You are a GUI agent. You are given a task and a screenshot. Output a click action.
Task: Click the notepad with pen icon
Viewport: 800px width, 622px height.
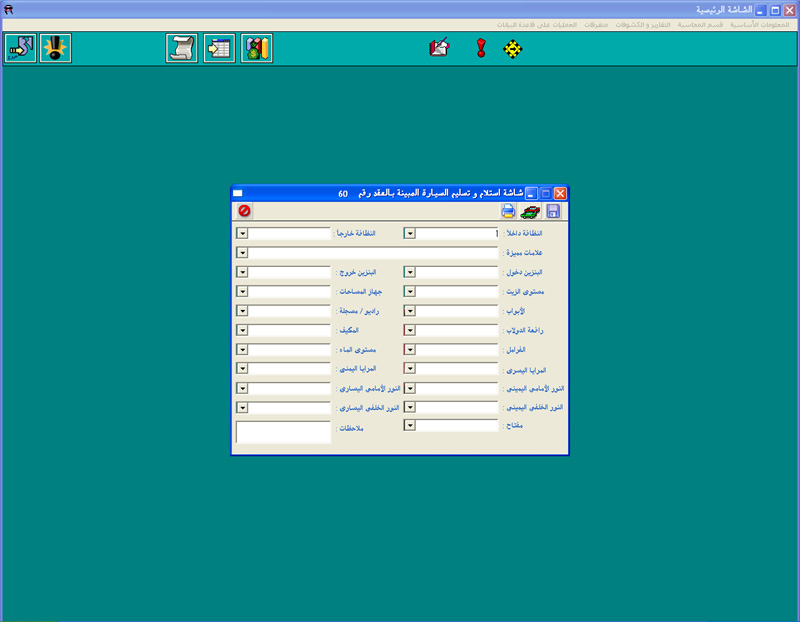[x=439, y=48]
